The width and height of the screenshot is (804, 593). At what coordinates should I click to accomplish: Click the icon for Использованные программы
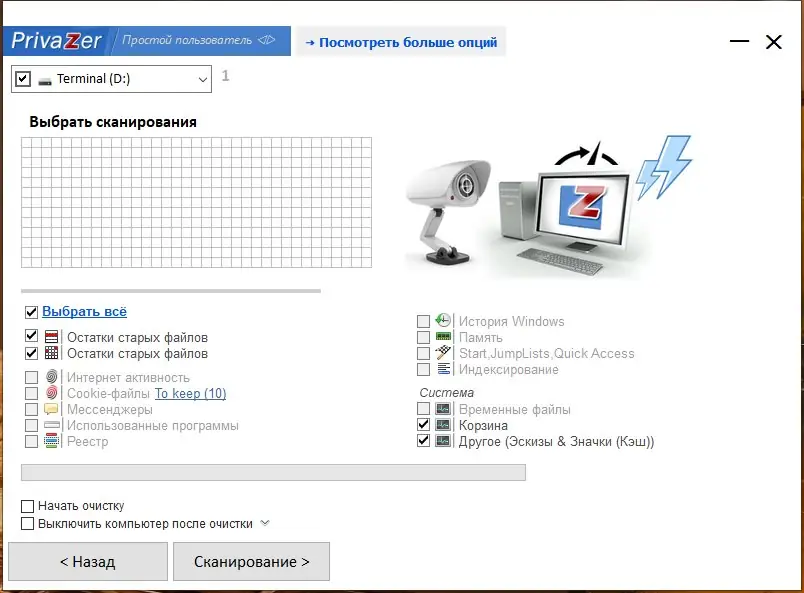click(52, 425)
